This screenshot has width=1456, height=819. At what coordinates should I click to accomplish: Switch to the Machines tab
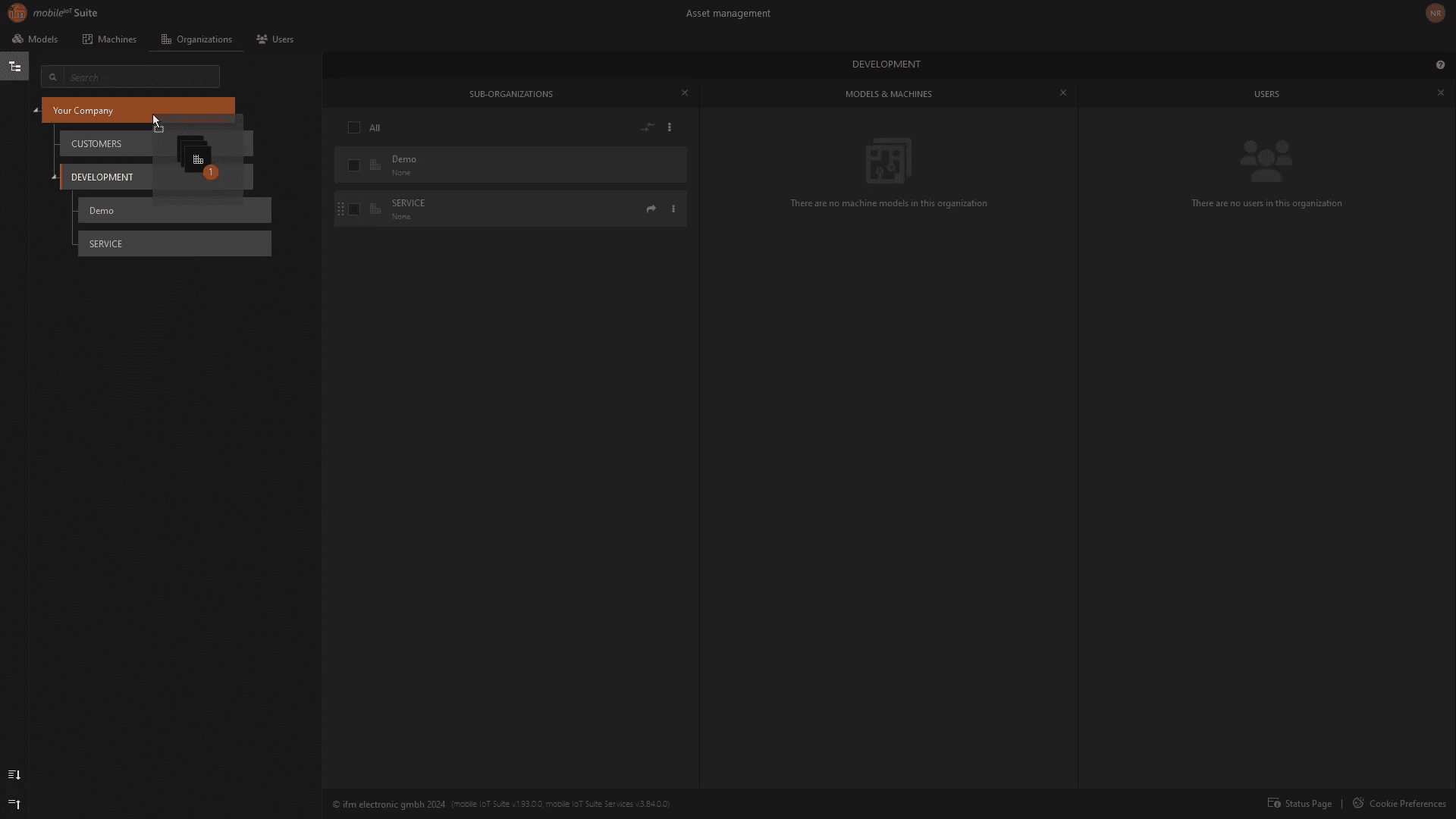[x=109, y=39]
